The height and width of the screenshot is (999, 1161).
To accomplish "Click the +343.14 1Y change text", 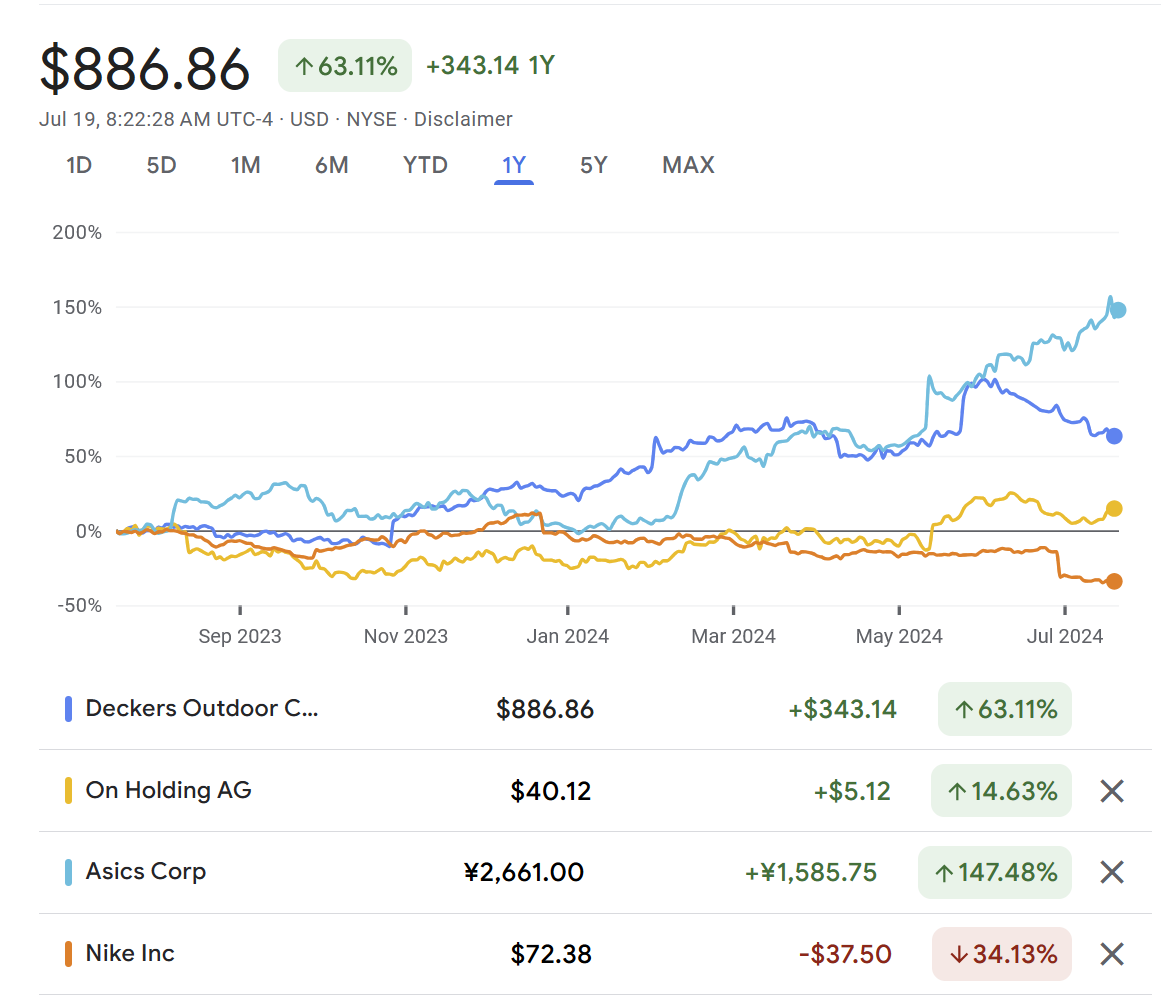I will pos(490,65).
